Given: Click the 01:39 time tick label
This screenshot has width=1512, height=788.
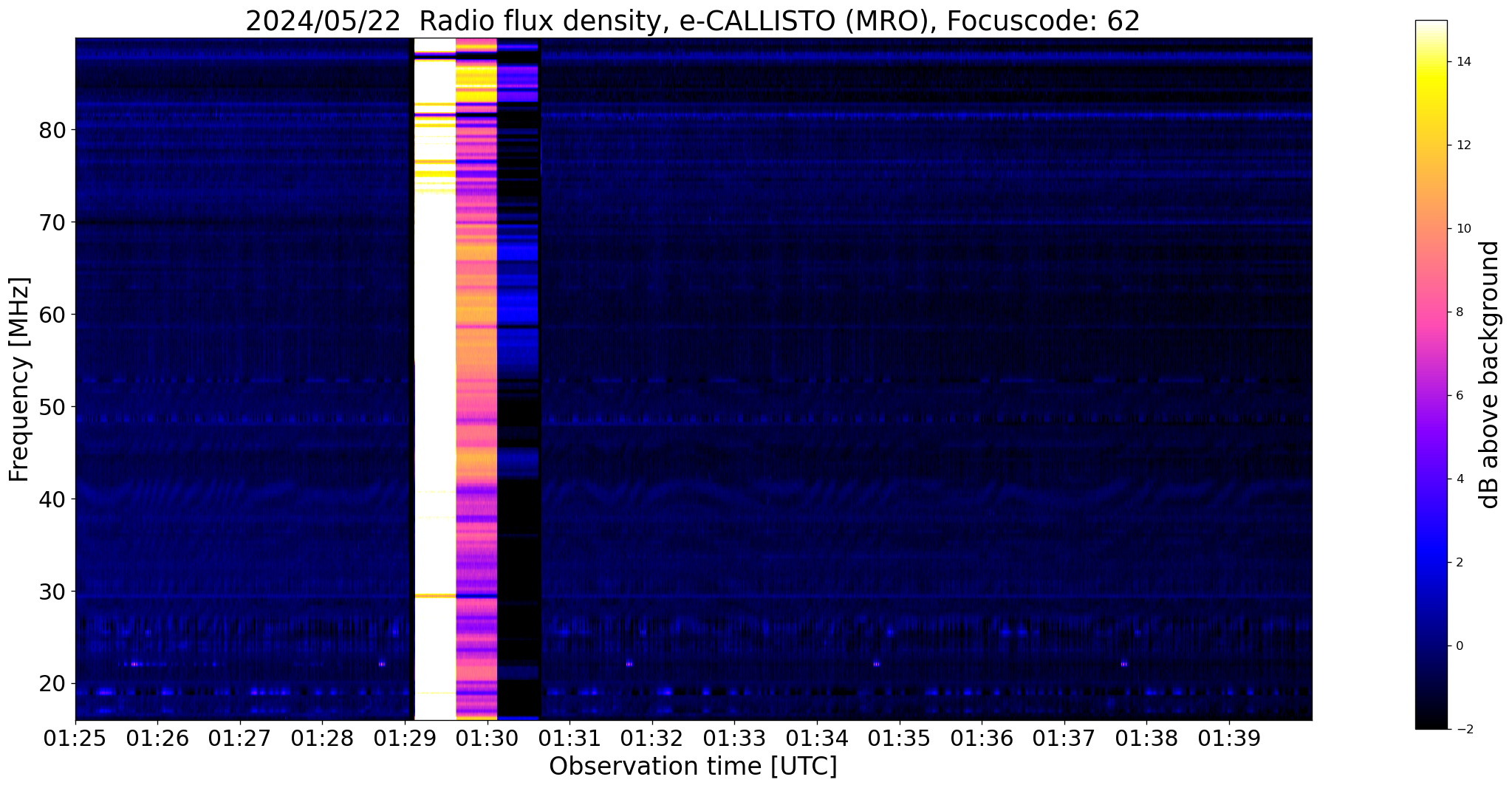Looking at the screenshot, I should click(x=1229, y=738).
